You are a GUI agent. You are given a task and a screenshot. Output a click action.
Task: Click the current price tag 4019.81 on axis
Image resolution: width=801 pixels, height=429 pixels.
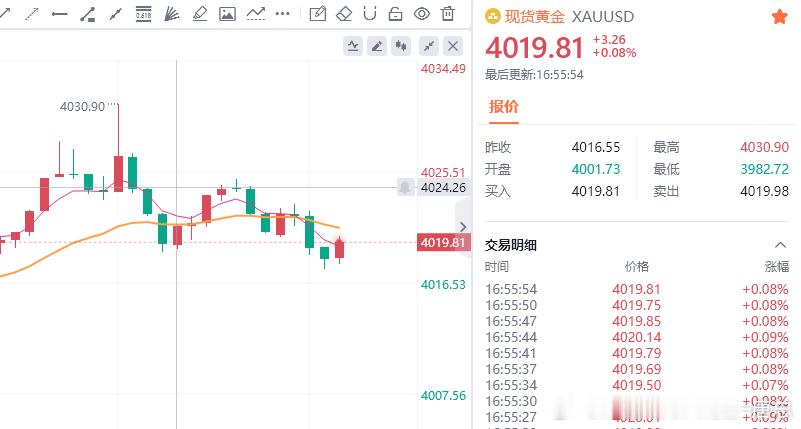pyautogui.click(x=443, y=242)
